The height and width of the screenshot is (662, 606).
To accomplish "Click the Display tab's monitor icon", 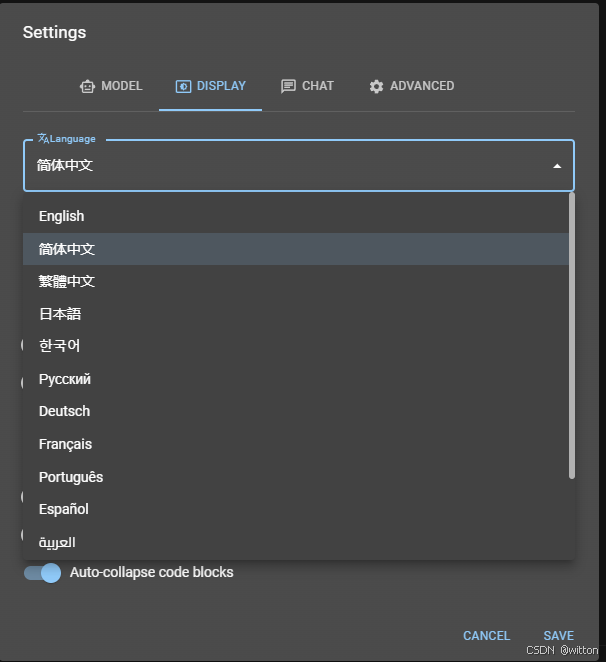I will point(183,86).
